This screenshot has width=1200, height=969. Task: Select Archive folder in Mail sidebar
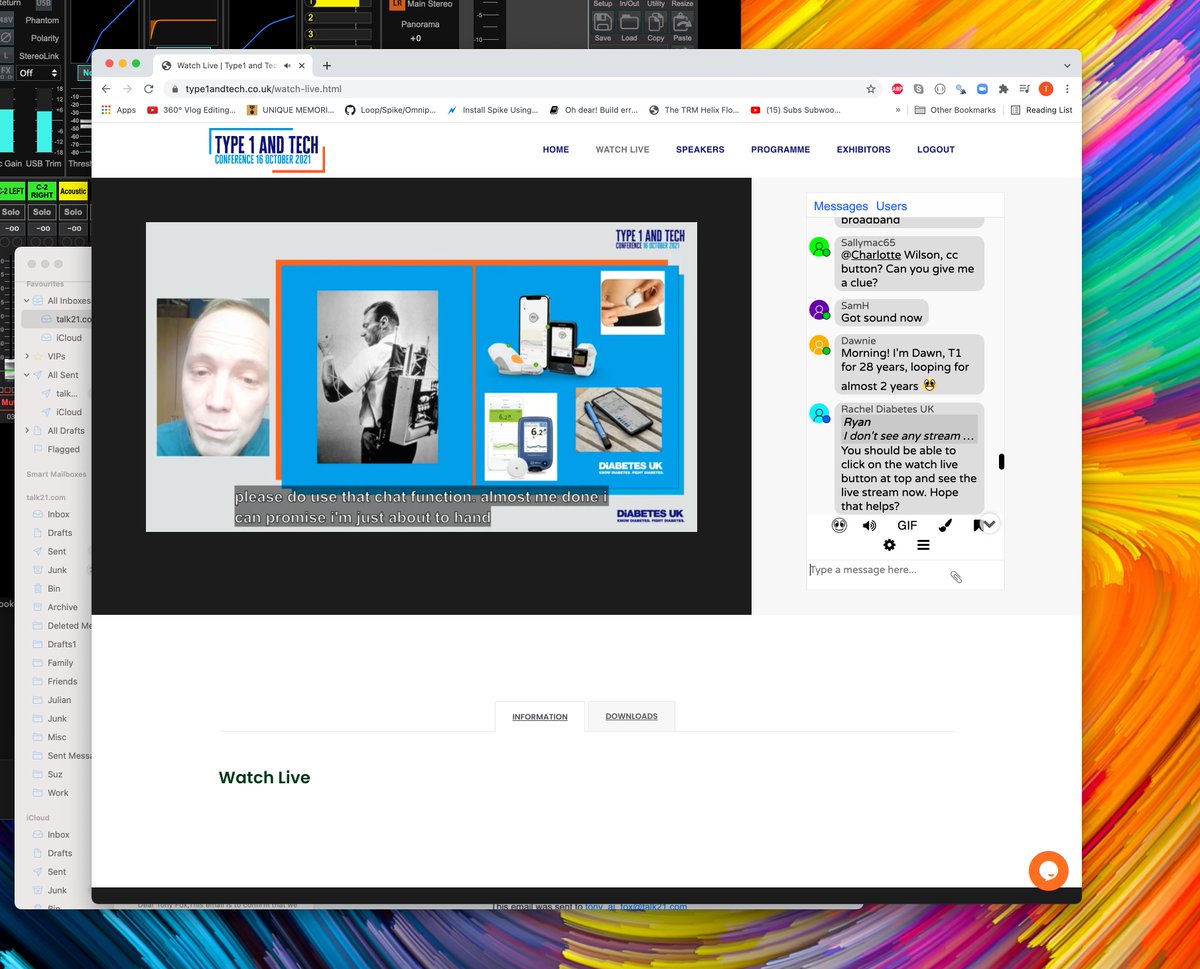pyautogui.click(x=61, y=607)
